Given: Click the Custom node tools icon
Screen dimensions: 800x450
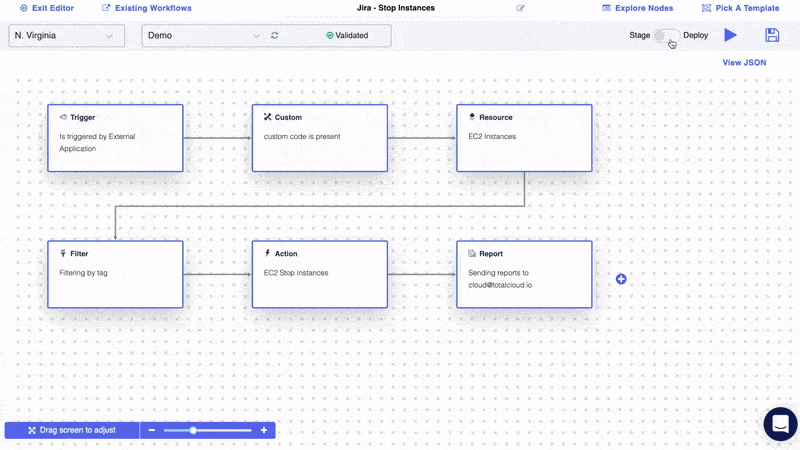Looking at the screenshot, I should 267,117.
